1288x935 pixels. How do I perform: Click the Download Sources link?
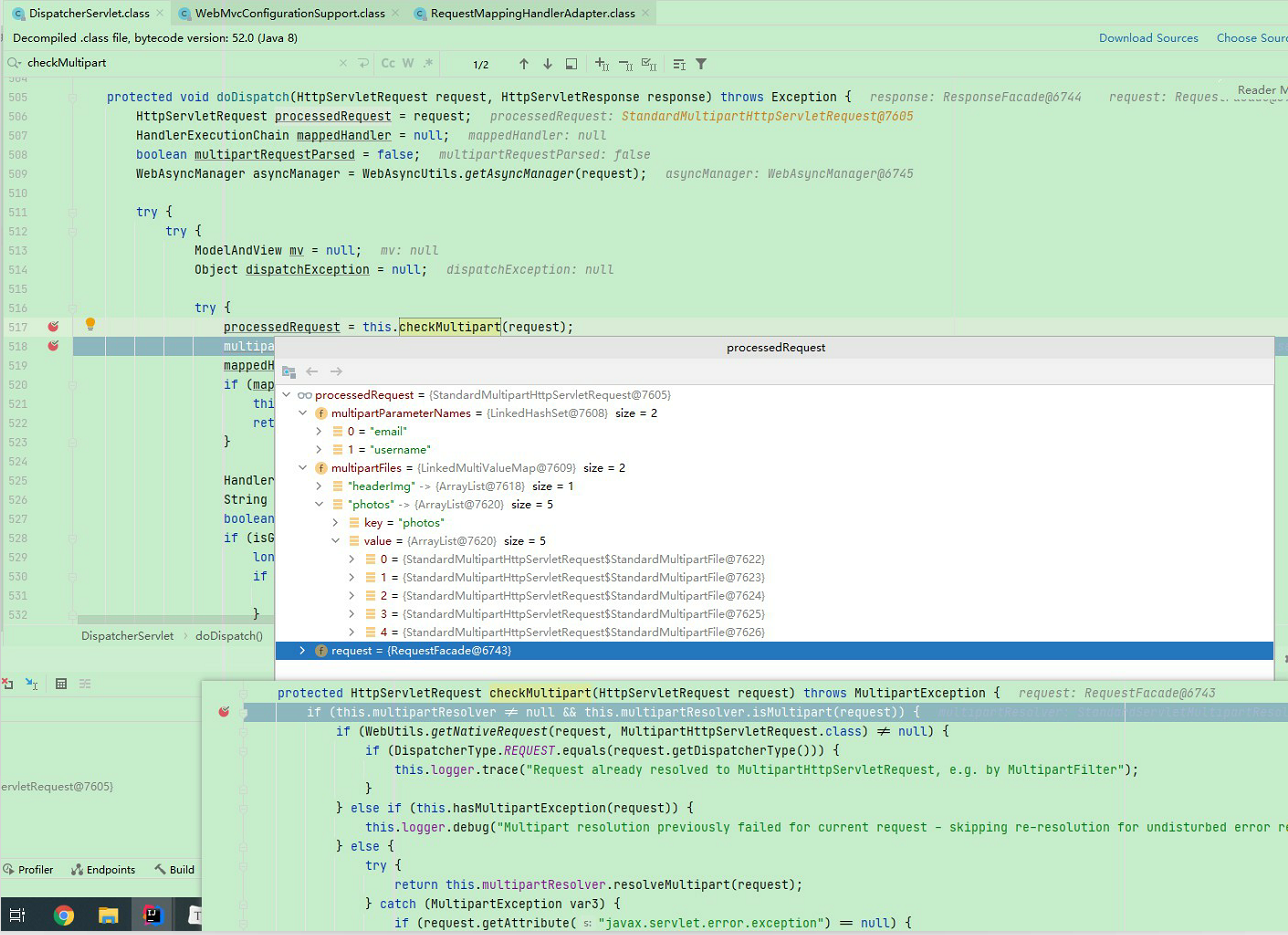(1149, 37)
